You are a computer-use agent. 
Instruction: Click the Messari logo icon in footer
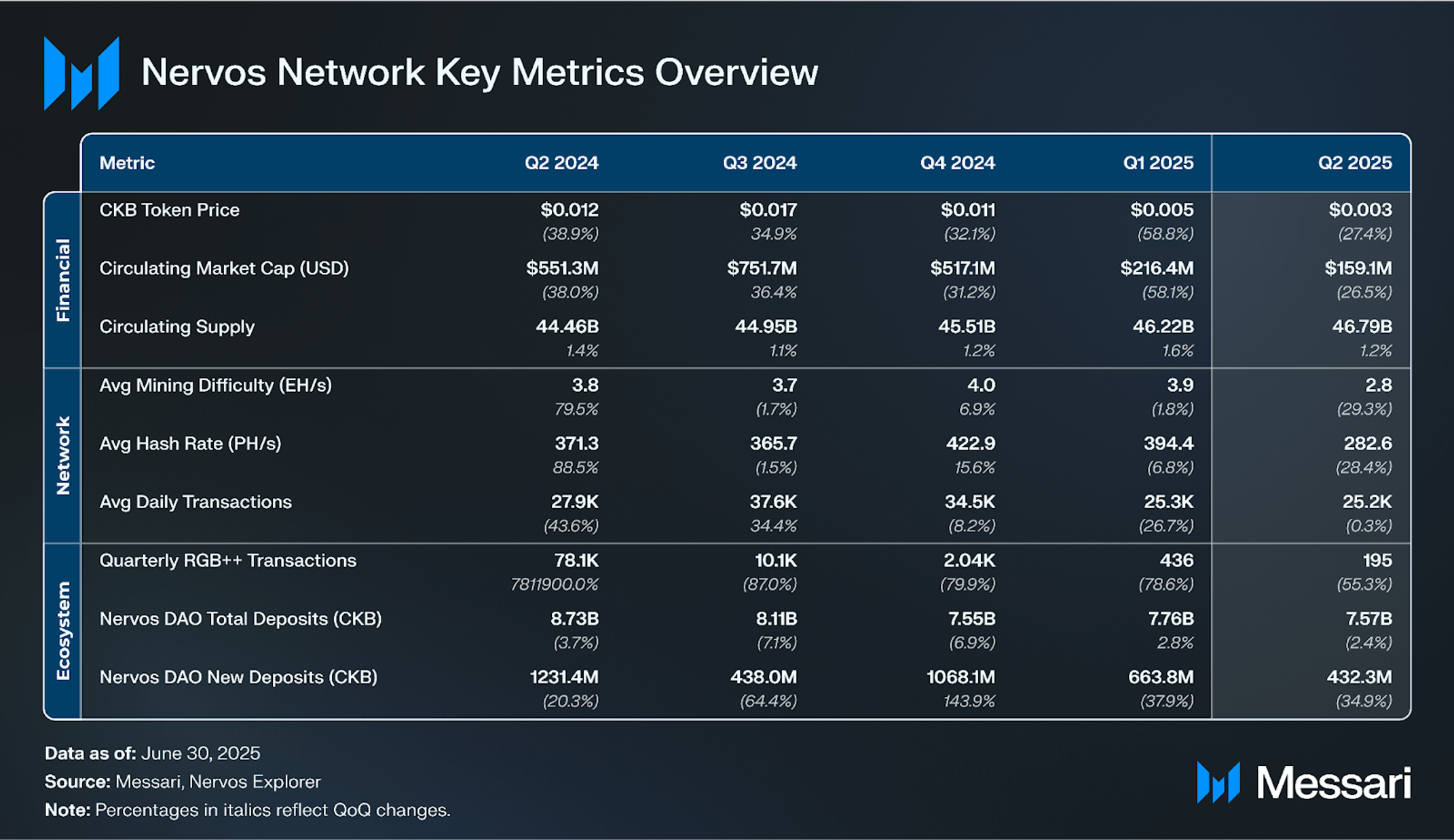(x=1218, y=782)
